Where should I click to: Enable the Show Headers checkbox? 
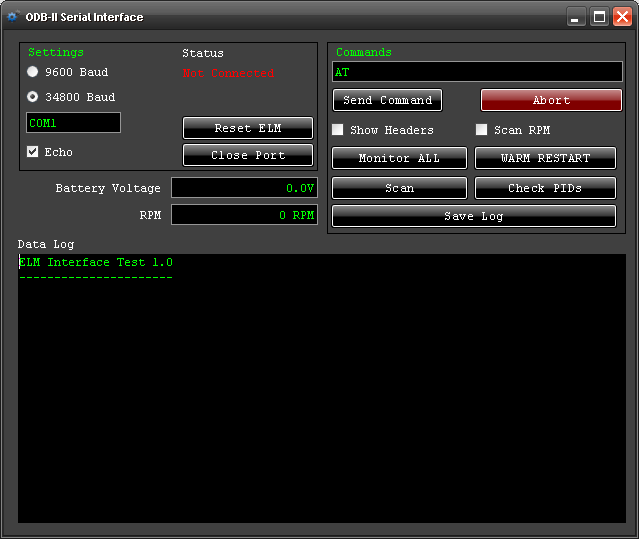click(x=337, y=130)
